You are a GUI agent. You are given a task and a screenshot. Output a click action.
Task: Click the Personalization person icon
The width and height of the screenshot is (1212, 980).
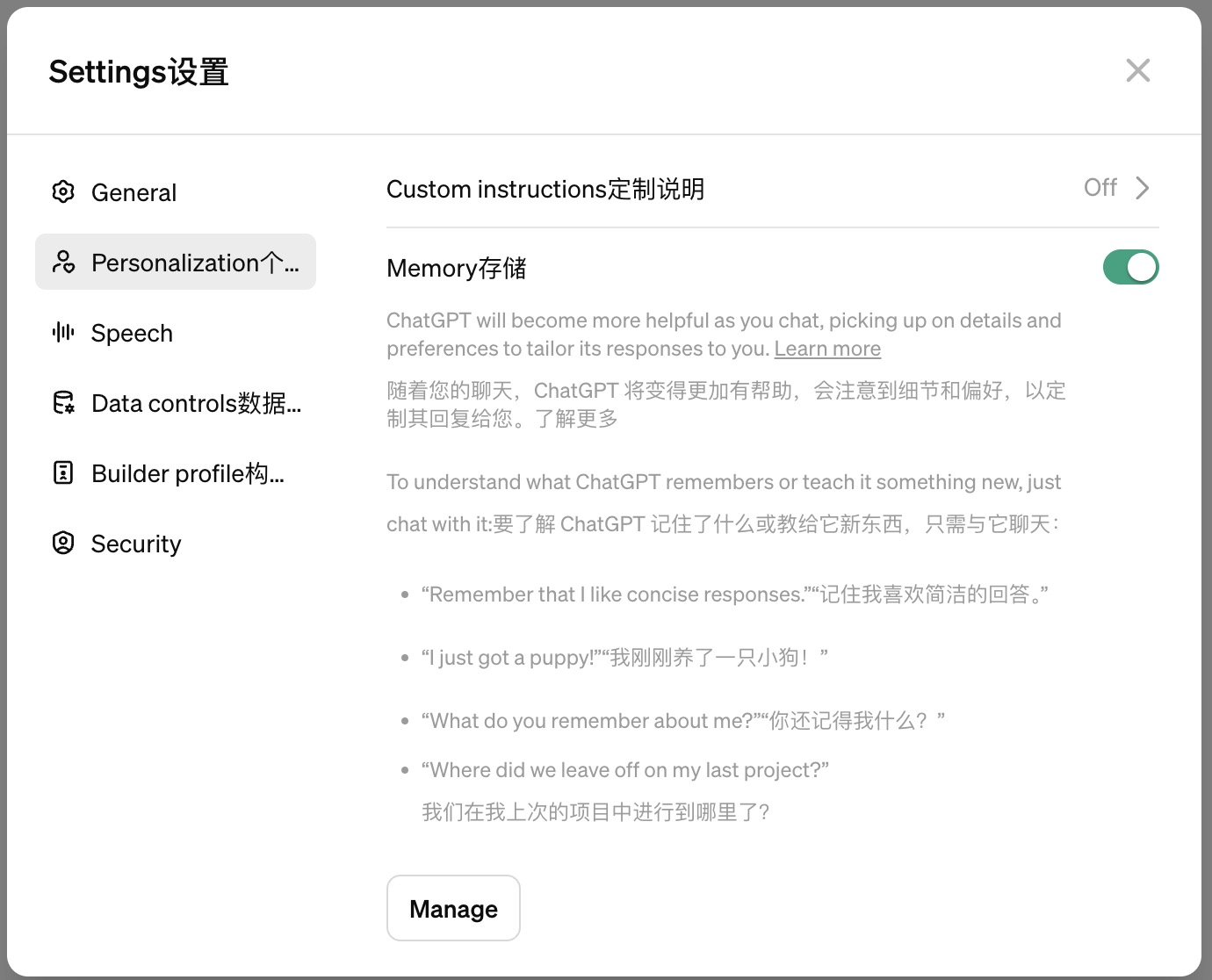pyautogui.click(x=63, y=262)
